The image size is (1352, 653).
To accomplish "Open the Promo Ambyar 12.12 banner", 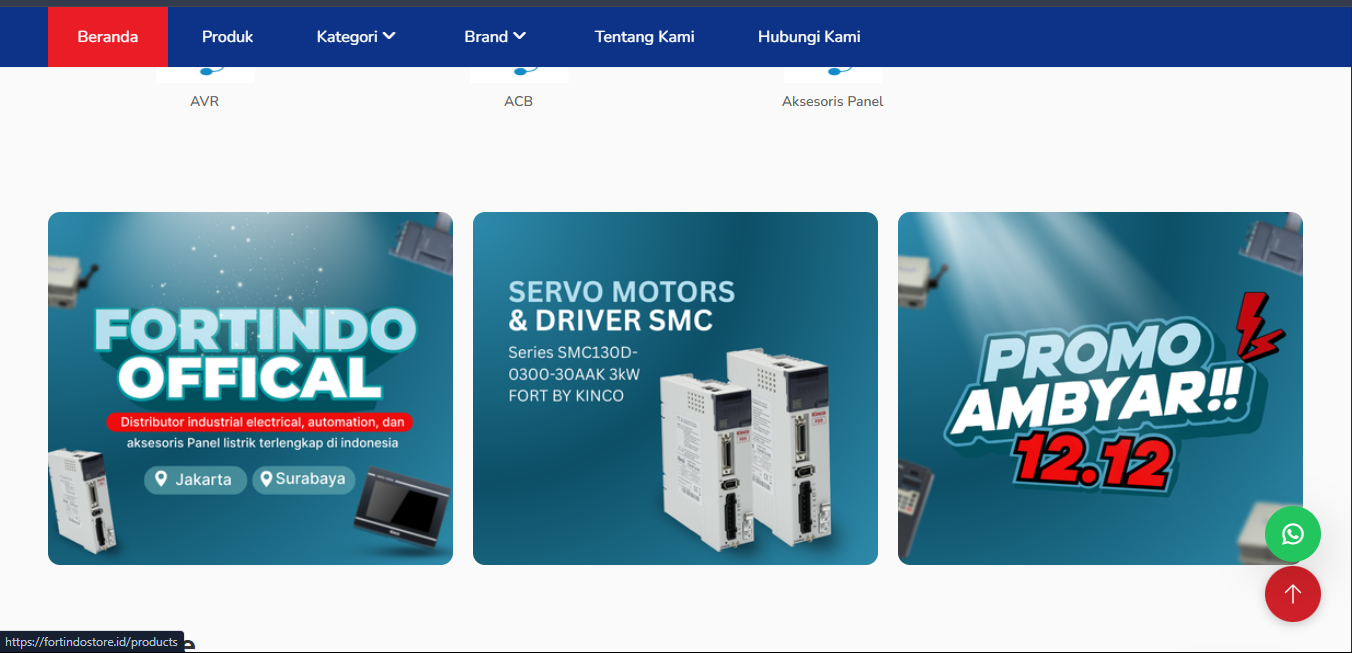I will (x=1100, y=388).
